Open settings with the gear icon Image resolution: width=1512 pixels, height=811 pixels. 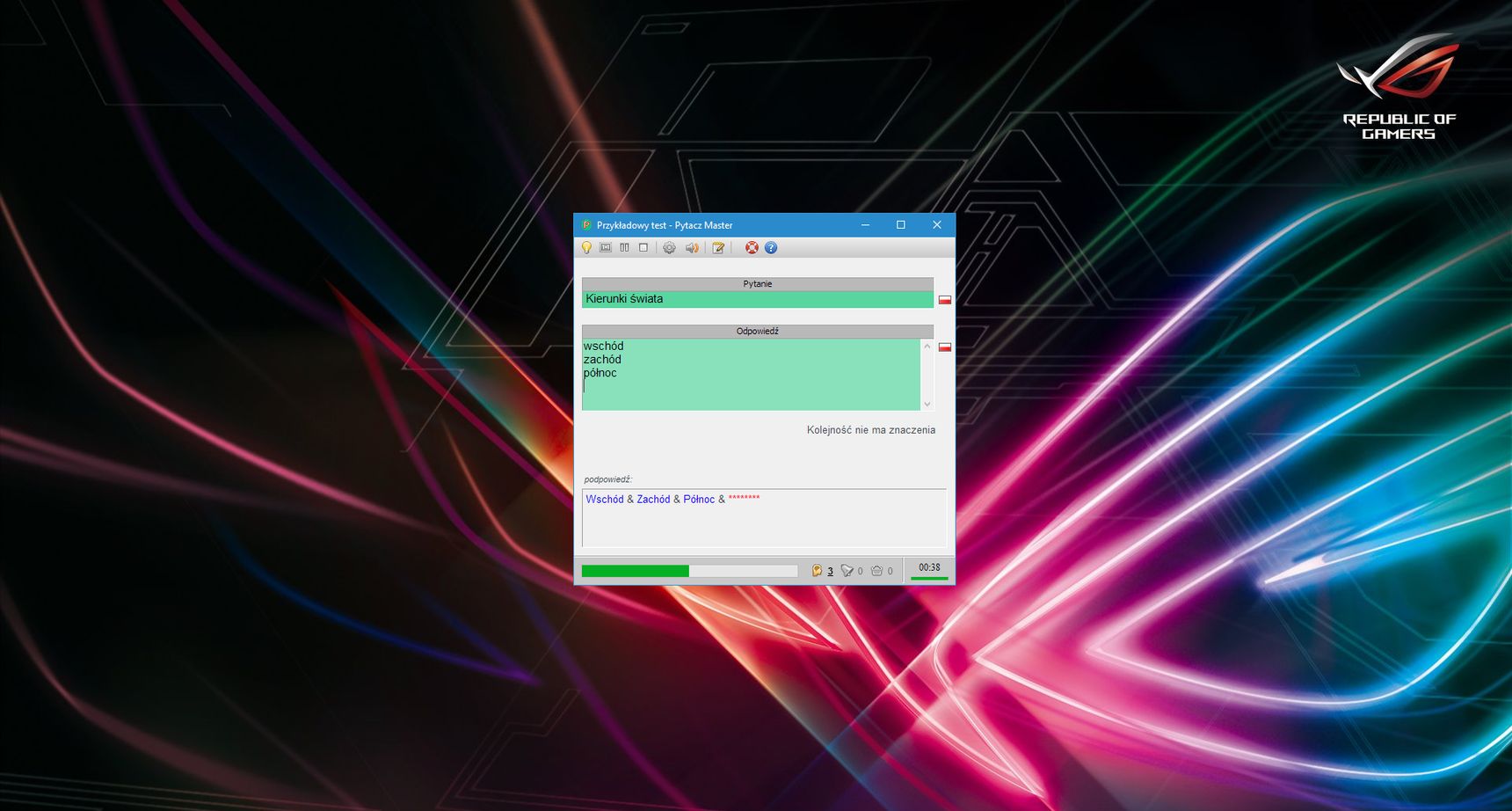pyautogui.click(x=669, y=248)
